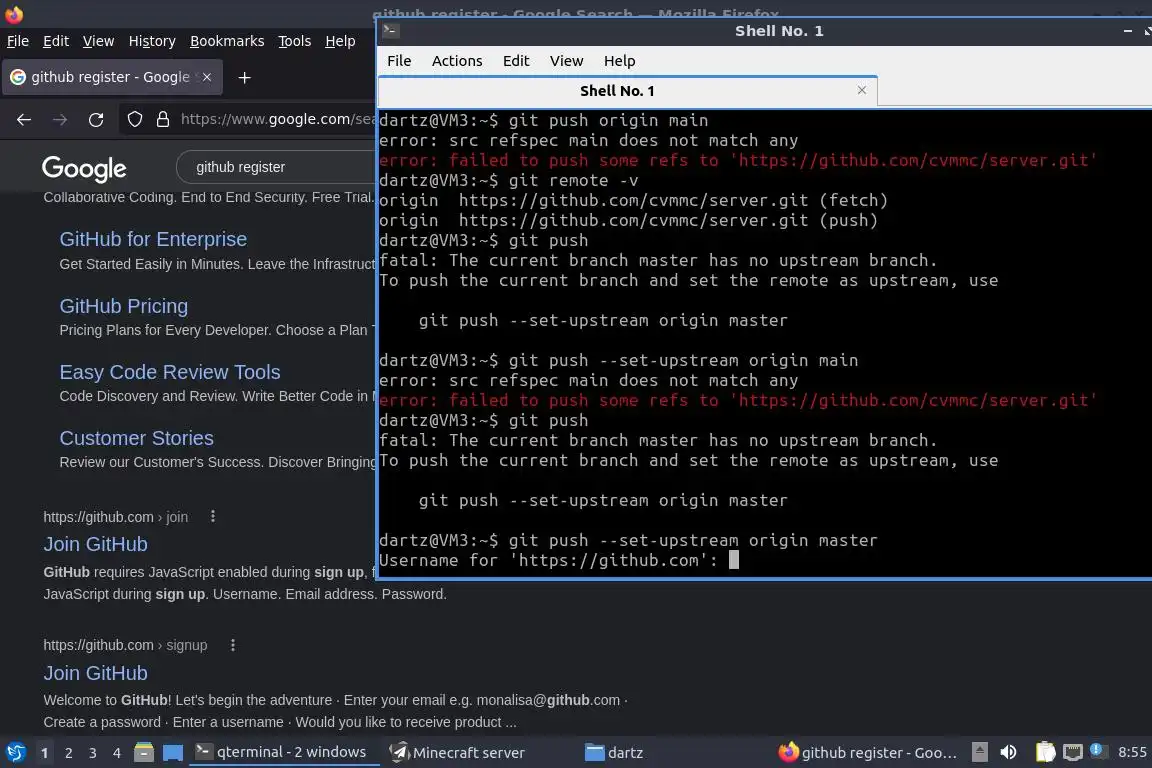1152x768 pixels.
Task: Click the Firefox URL address field
Action: [278, 119]
